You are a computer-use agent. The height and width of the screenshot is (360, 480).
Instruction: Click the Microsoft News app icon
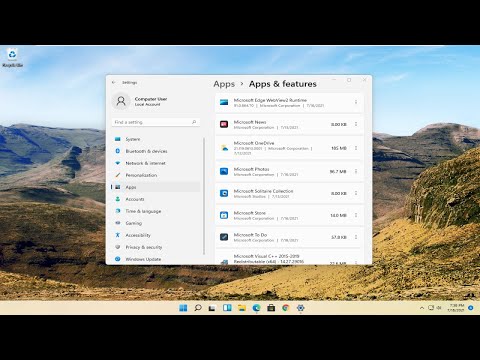224,124
